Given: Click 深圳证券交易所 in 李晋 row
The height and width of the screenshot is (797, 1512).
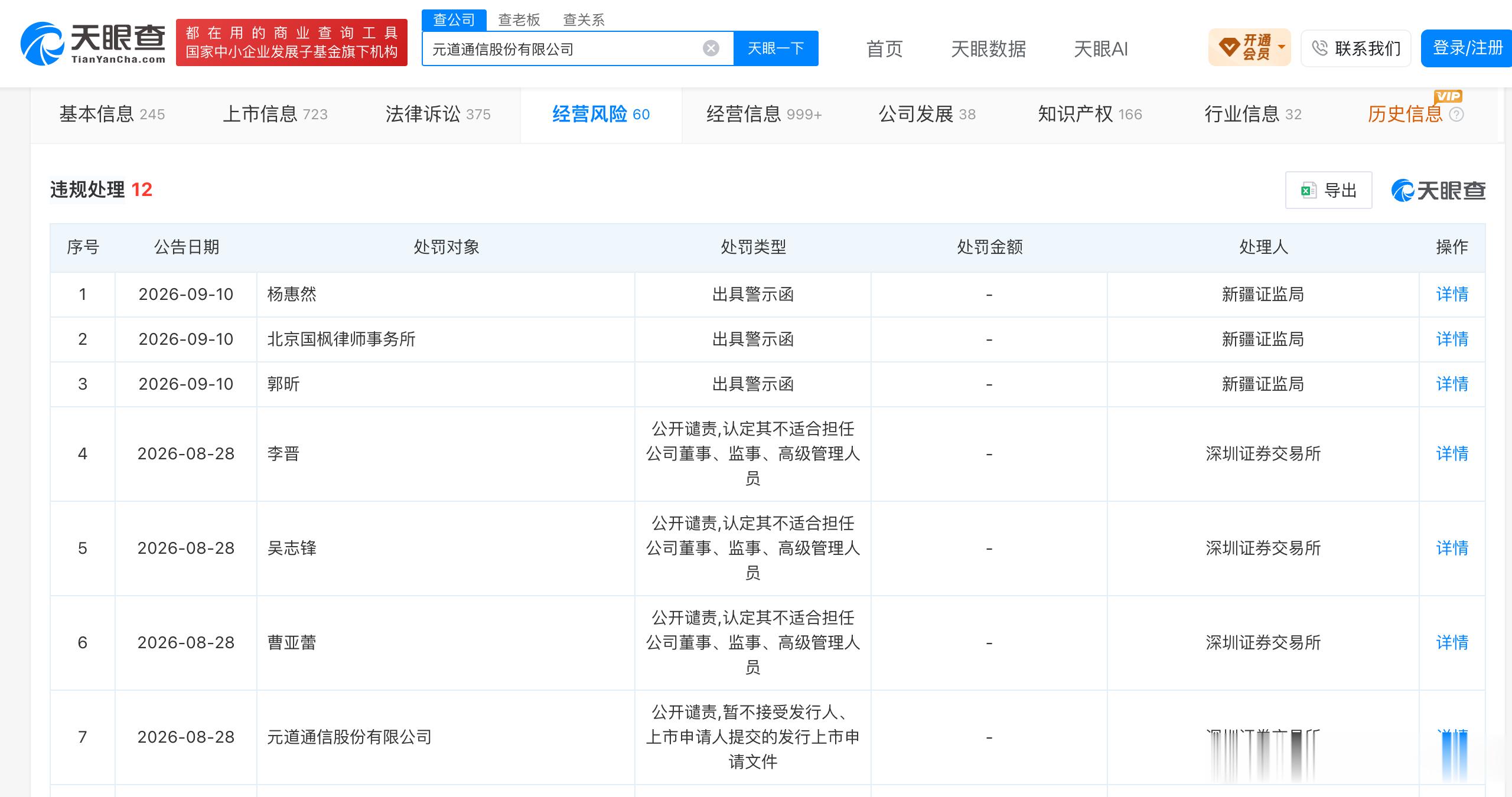Looking at the screenshot, I should coord(1263,454).
